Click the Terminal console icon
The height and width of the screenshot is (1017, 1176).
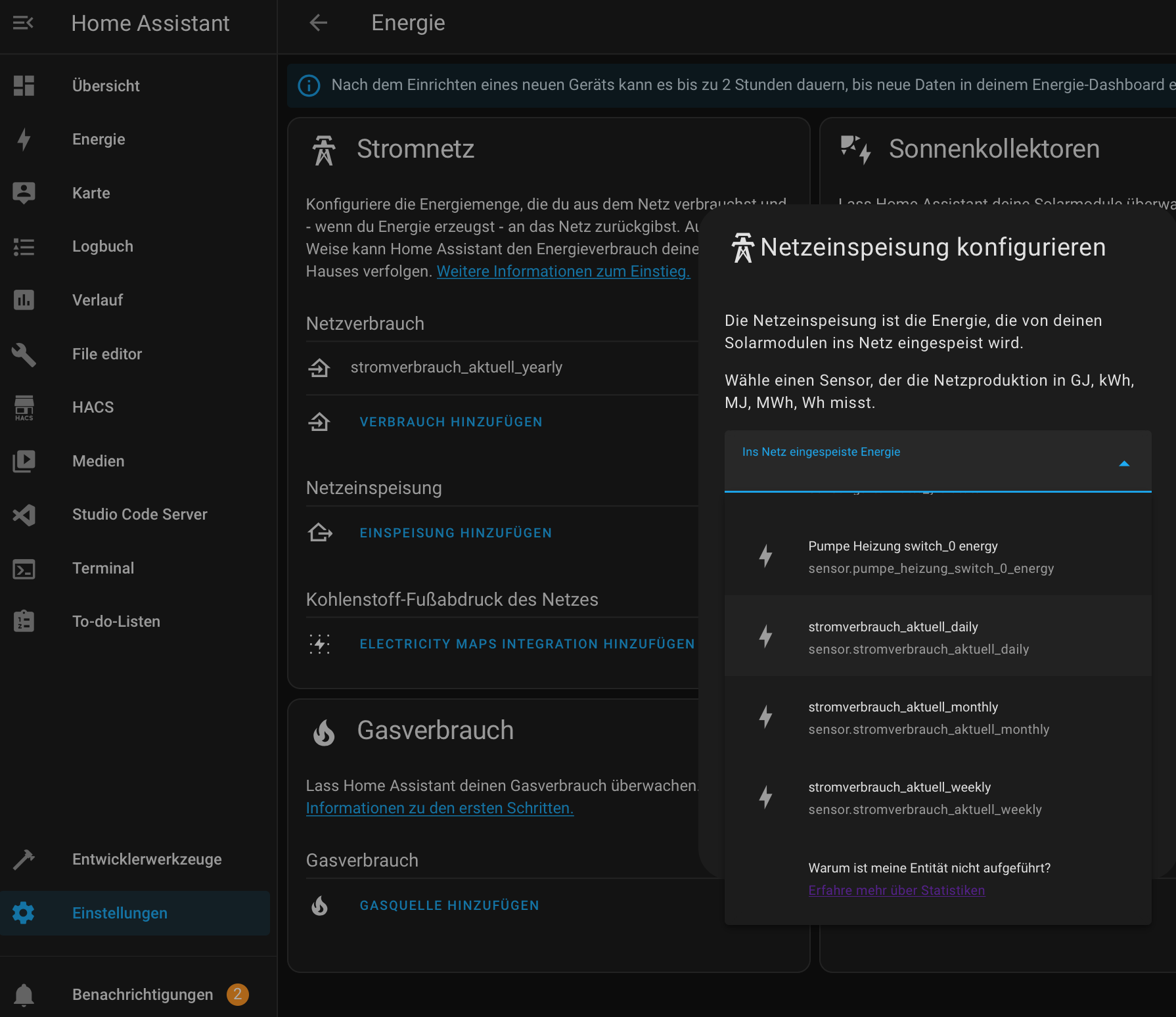click(x=24, y=568)
